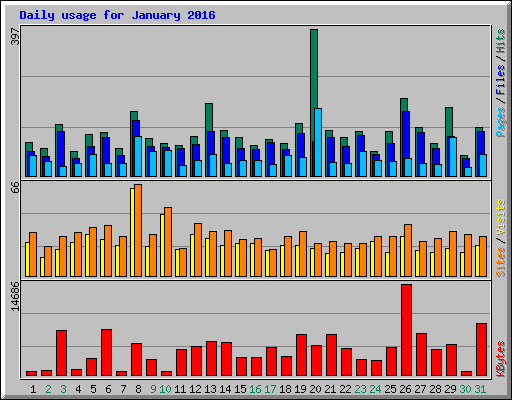Click the 66 visits axis value

click(15, 187)
